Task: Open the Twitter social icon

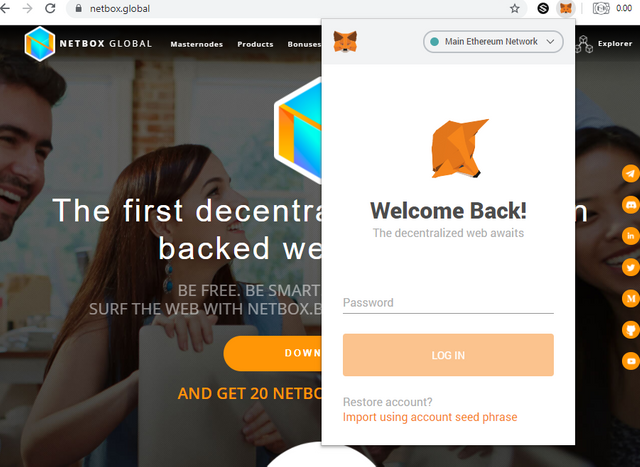Action: tap(630, 267)
